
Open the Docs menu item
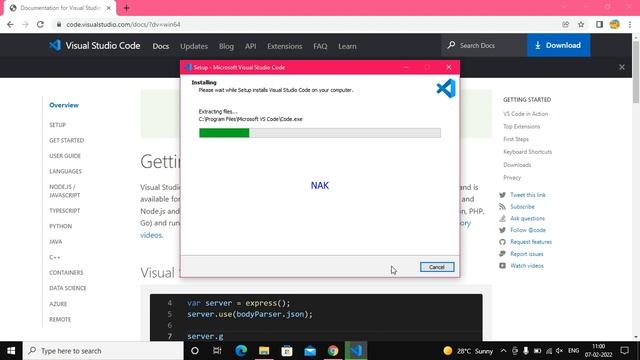[160, 46]
